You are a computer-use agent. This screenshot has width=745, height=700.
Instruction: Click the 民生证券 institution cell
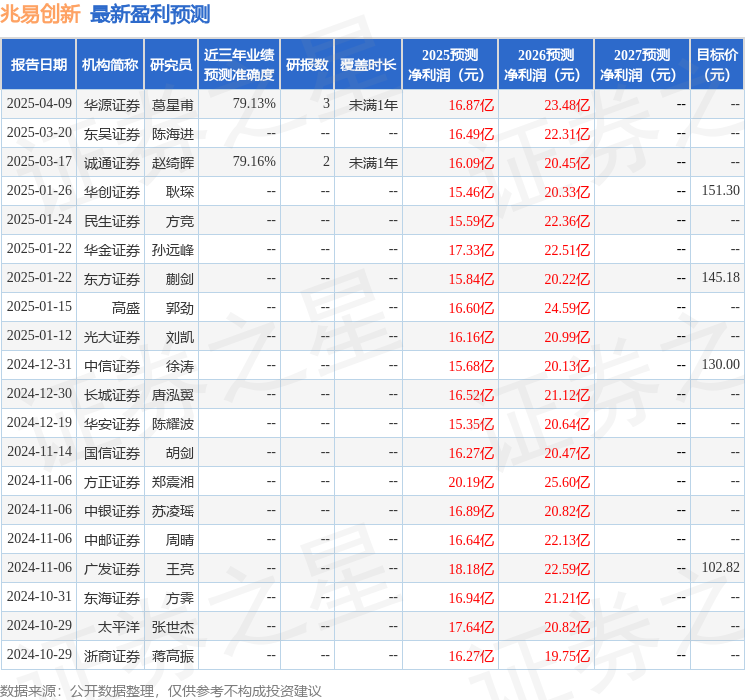112,221
